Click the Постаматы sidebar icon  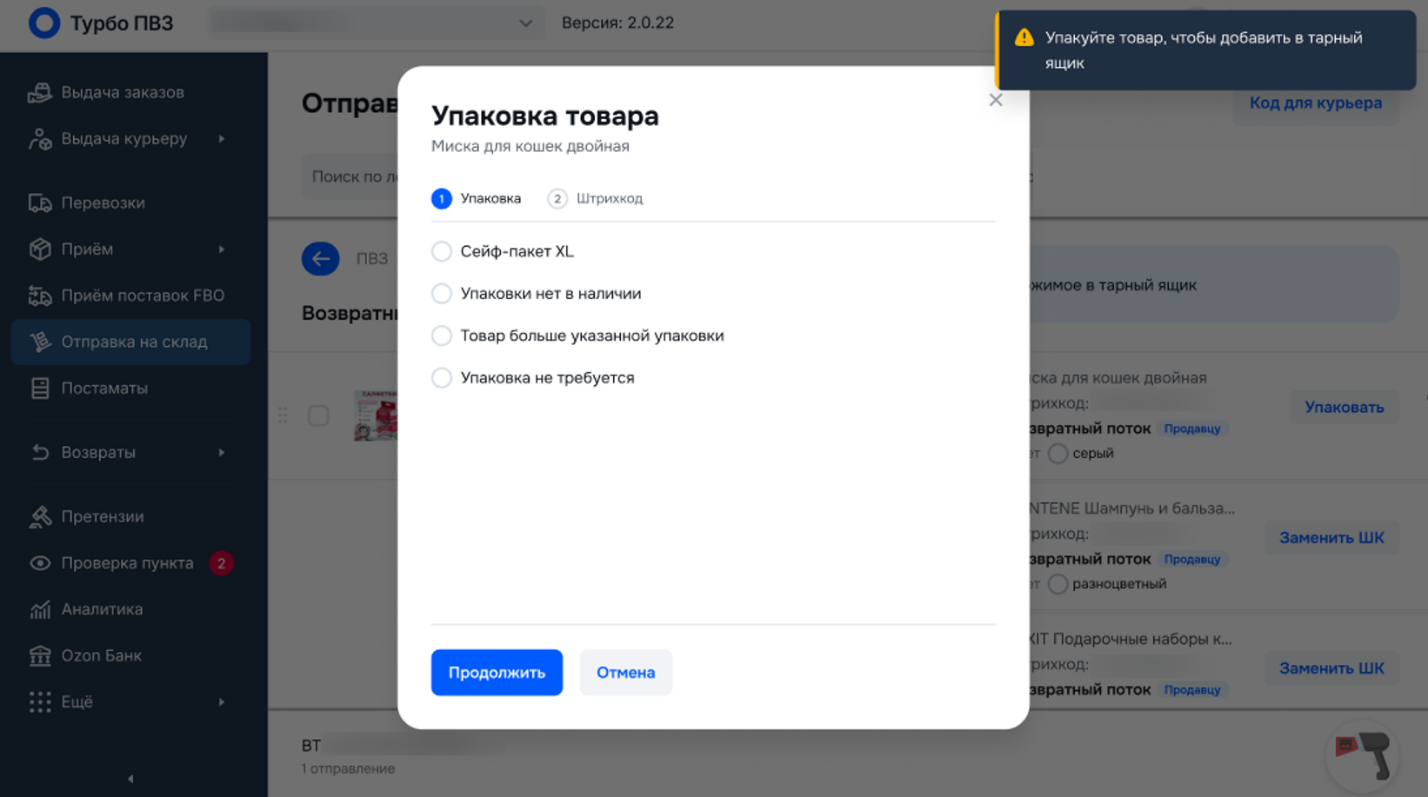pyautogui.click(x=40, y=388)
